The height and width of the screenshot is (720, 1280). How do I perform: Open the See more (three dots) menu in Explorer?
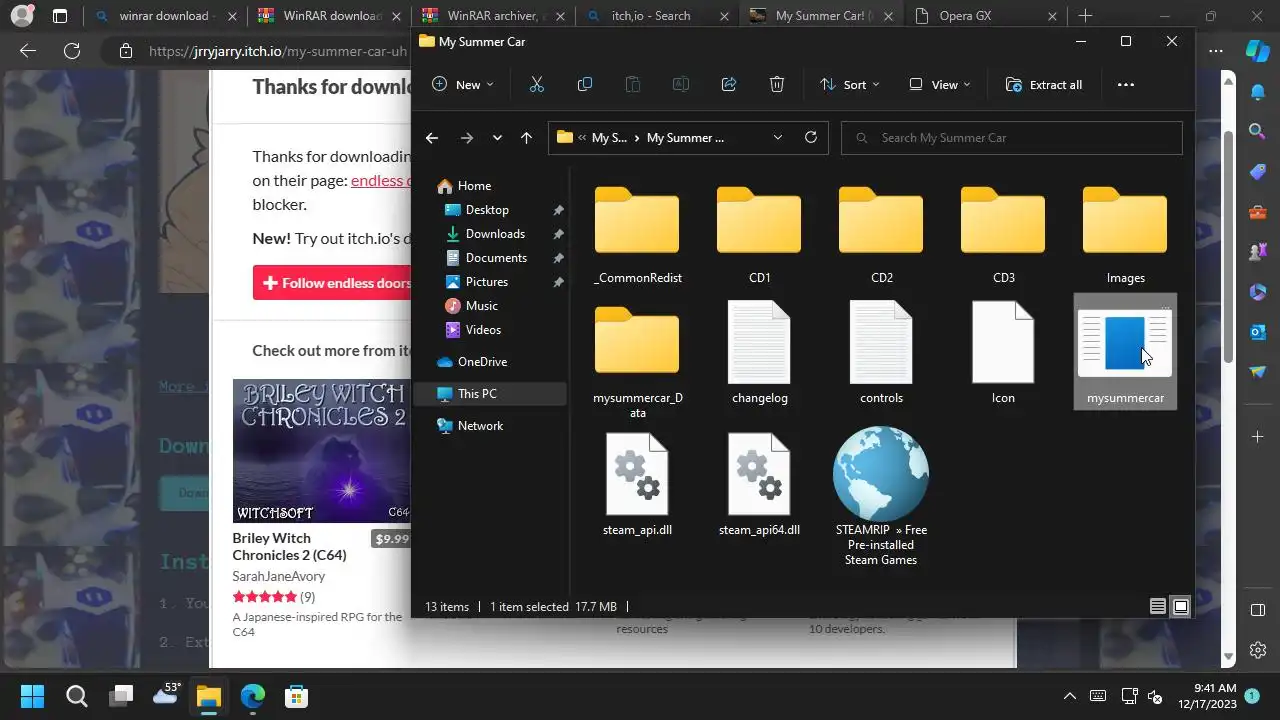(1126, 85)
